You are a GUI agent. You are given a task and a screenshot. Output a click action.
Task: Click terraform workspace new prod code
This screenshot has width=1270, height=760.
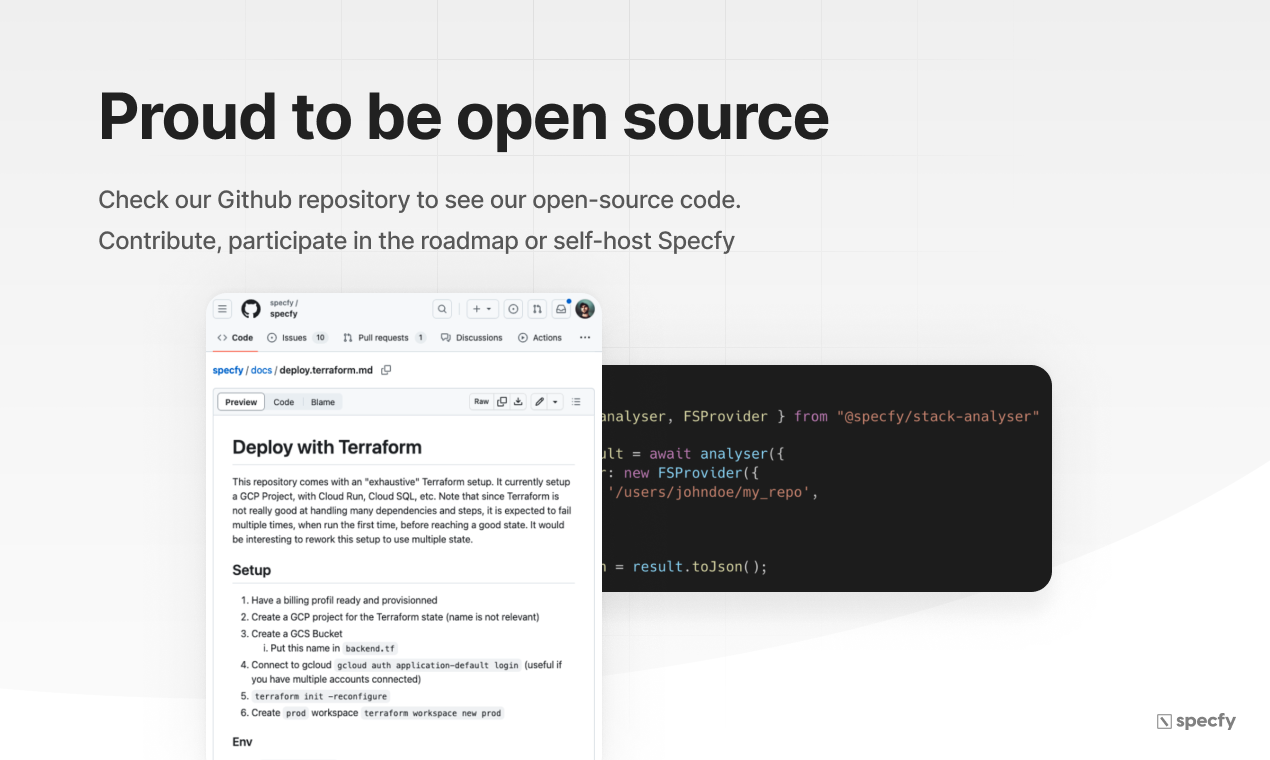(432, 713)
